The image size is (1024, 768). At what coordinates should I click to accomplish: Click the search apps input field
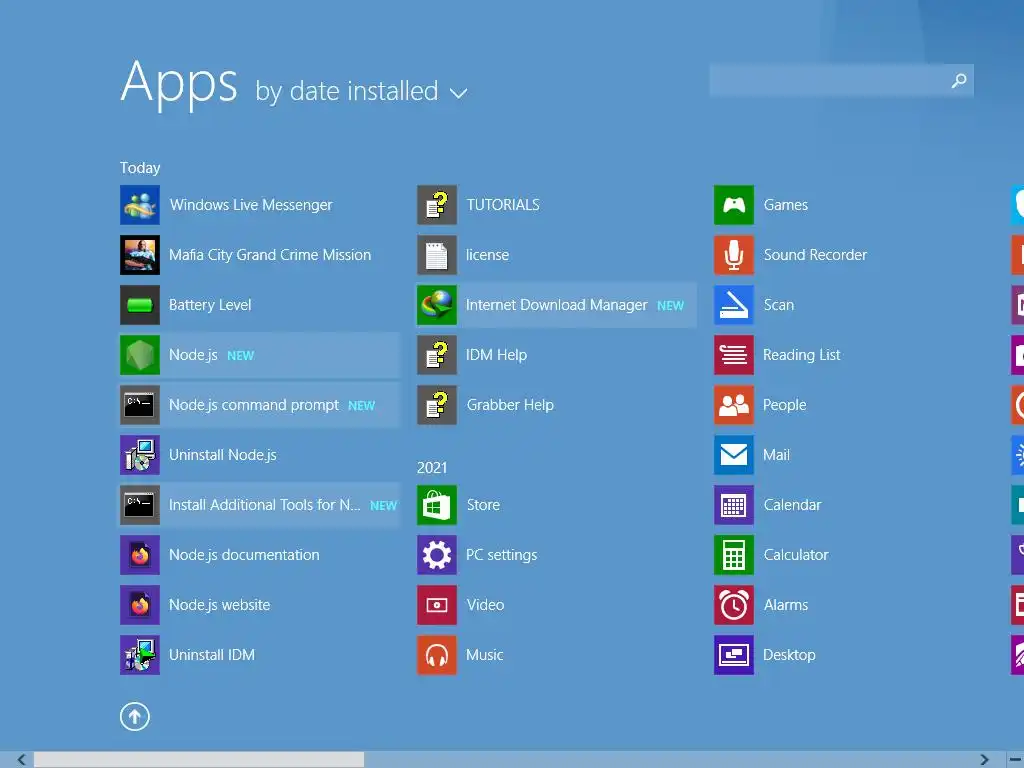[x=841, y=80]
